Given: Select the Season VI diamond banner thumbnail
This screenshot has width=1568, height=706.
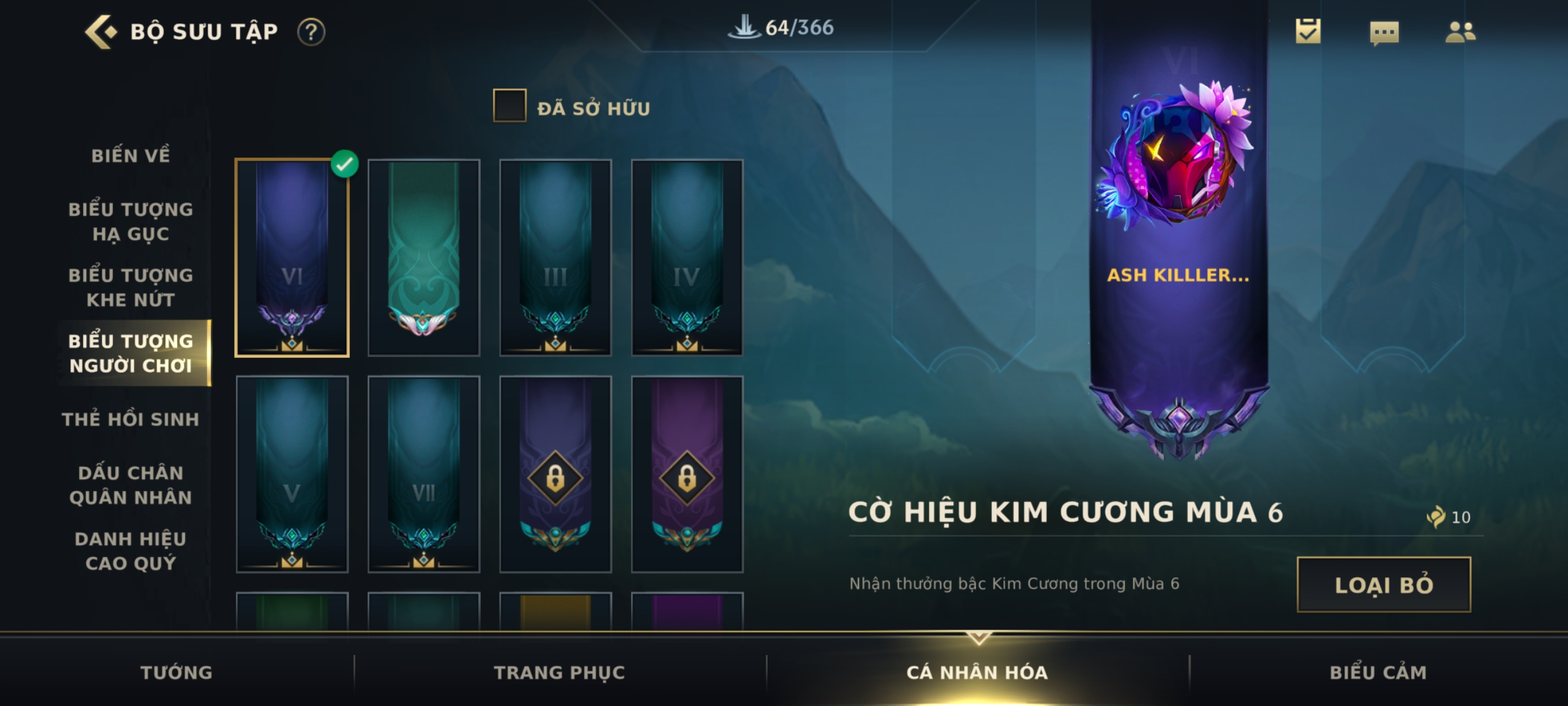Looking at the screenshot, I should 292,258.
